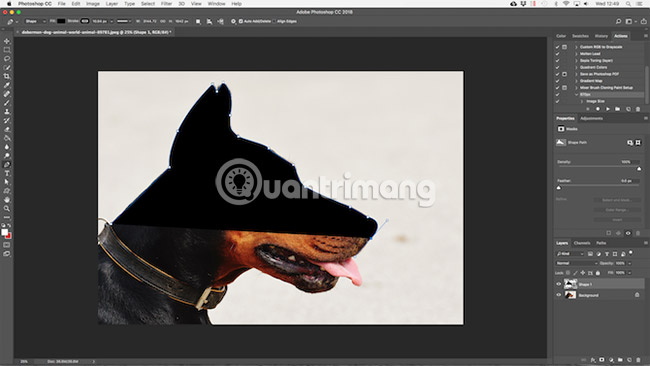Click the Stroke color swatch
The width and height of the screenshot is (650, 366).
tap(85, 21)
